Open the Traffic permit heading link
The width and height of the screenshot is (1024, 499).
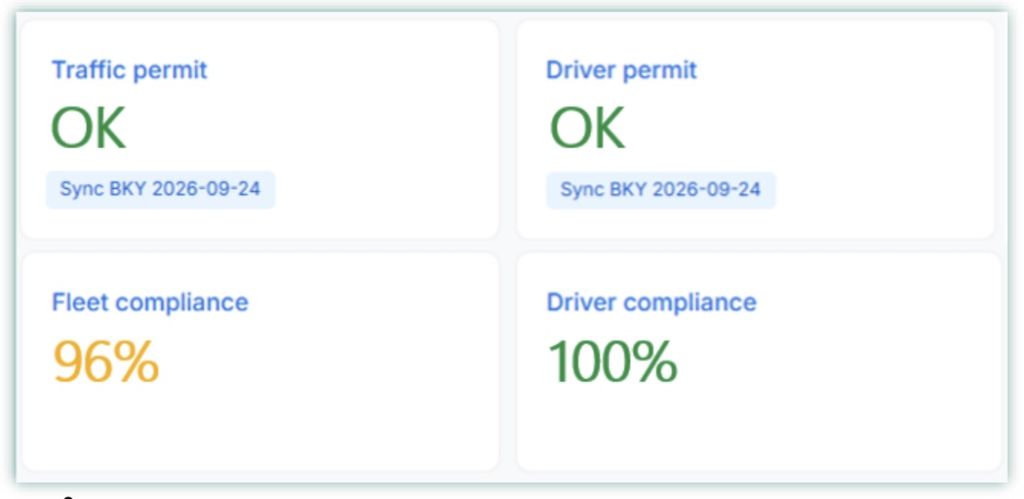129,70
